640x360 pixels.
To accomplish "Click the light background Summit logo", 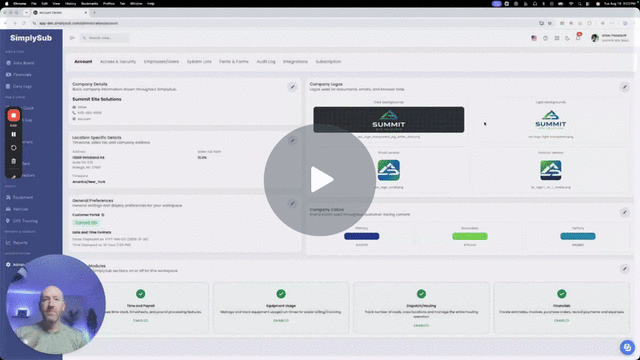I will coord(551,120).
